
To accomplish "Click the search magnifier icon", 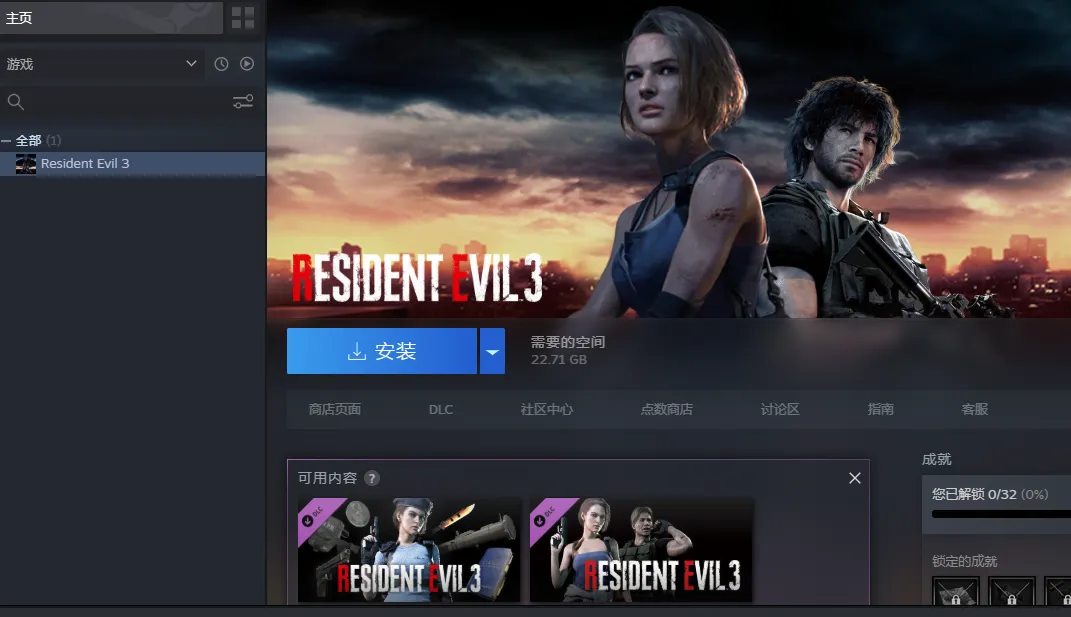I will coord(15,102).
